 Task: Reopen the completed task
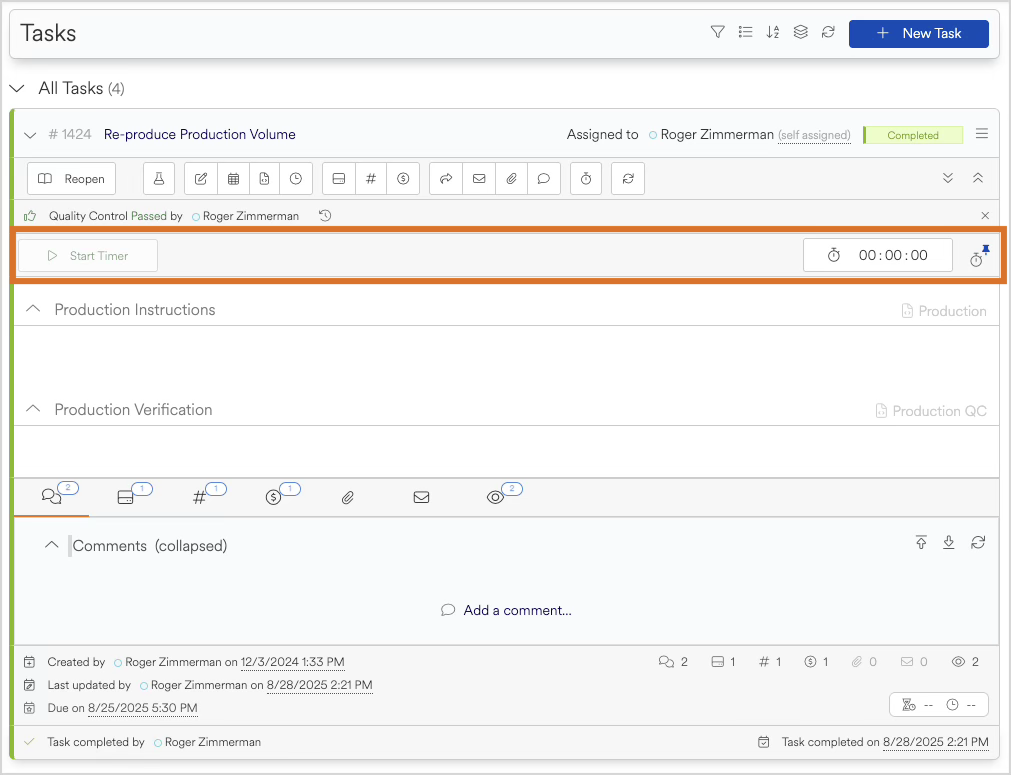pos(72,179)
